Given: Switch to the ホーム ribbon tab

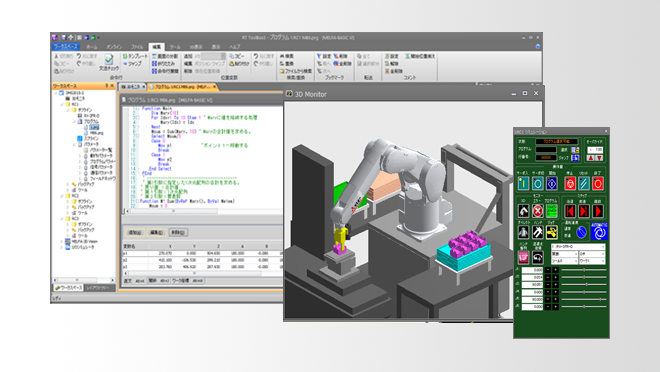Looking at the screenshot, I should pyautogui.click(x=92, y=47).
